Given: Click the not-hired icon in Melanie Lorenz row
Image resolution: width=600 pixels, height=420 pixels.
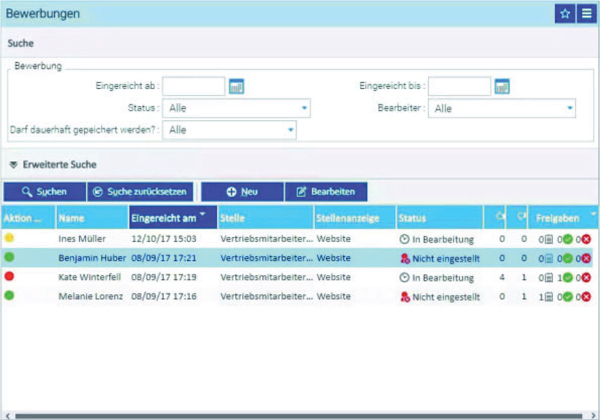Looking at the screenshot, I should click(x=405, y=297).
